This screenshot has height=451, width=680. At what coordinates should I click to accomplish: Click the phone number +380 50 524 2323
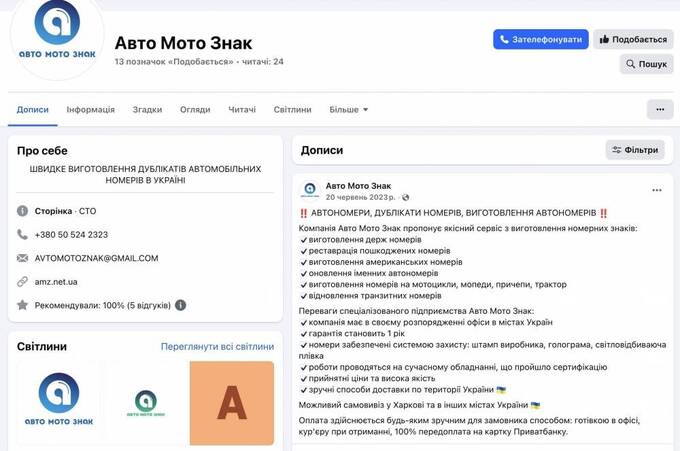[71, 234]
